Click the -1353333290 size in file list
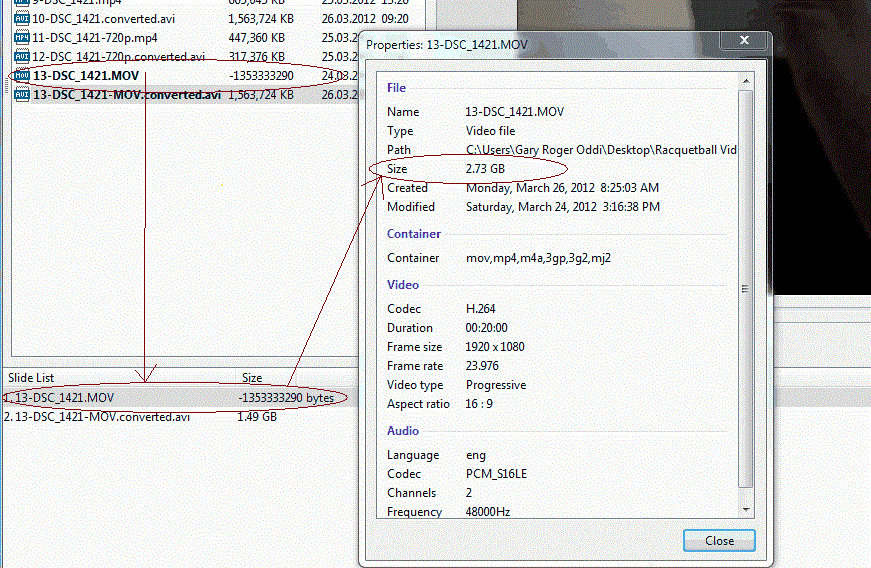The image size is (871, 568). click(261, 76)
